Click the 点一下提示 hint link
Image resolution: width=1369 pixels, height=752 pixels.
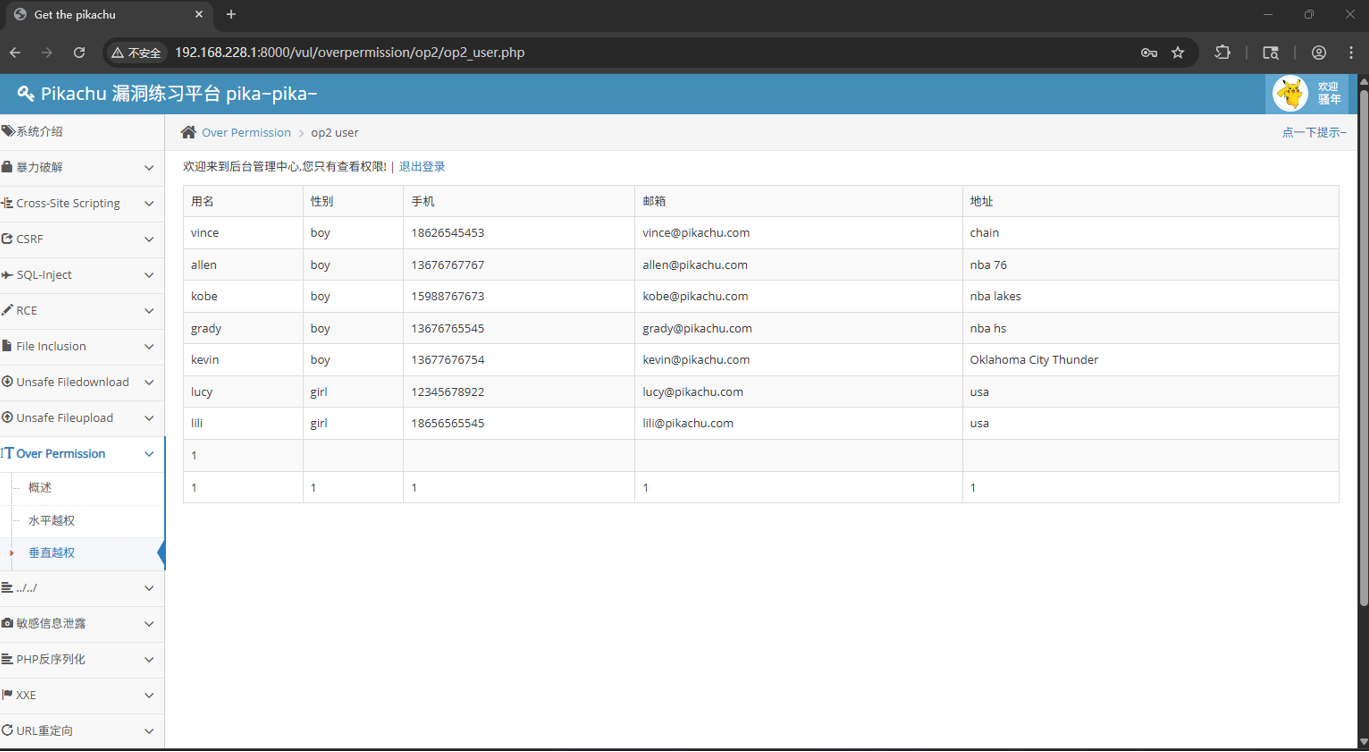tap(1314, 132)
